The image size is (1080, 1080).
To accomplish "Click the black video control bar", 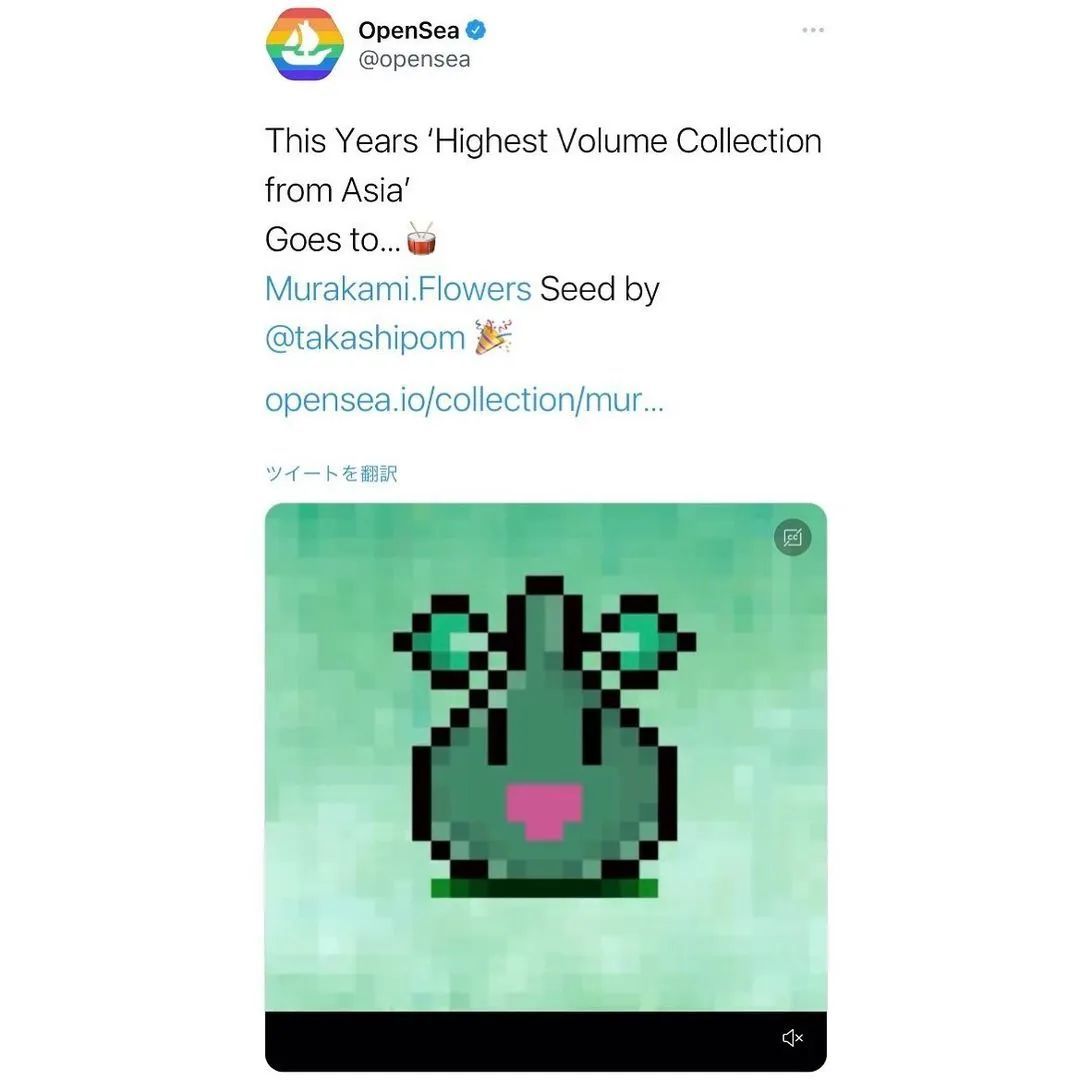I will pyautogui.click(x=546, y=1041).
